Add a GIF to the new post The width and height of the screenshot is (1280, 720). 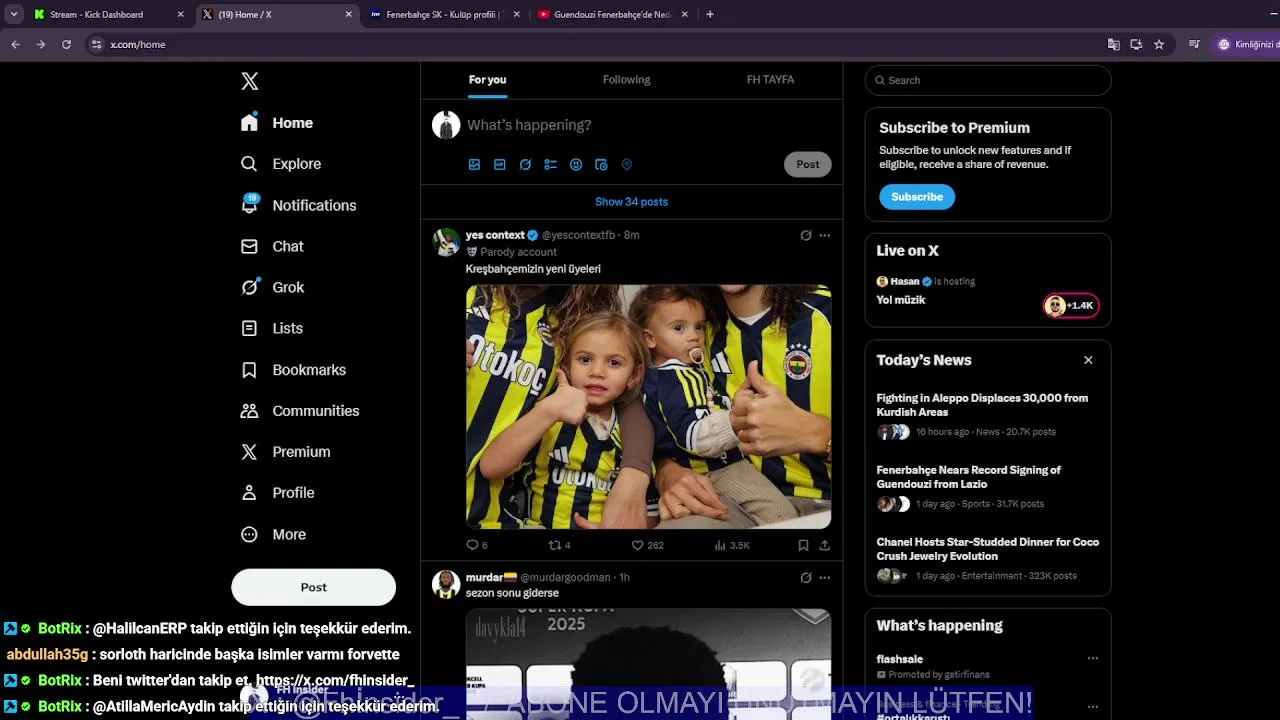pyautogui.click(x=500, y=165)
